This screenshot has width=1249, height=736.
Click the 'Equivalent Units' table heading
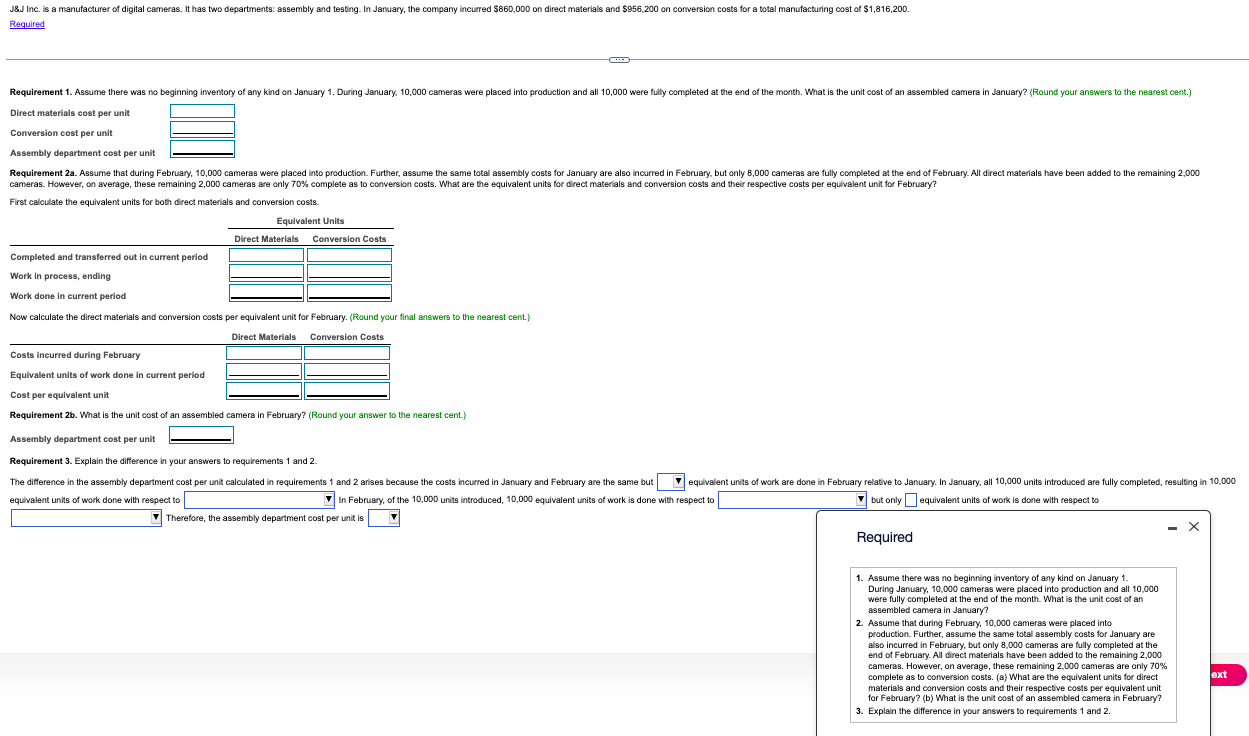coord(310,221)
